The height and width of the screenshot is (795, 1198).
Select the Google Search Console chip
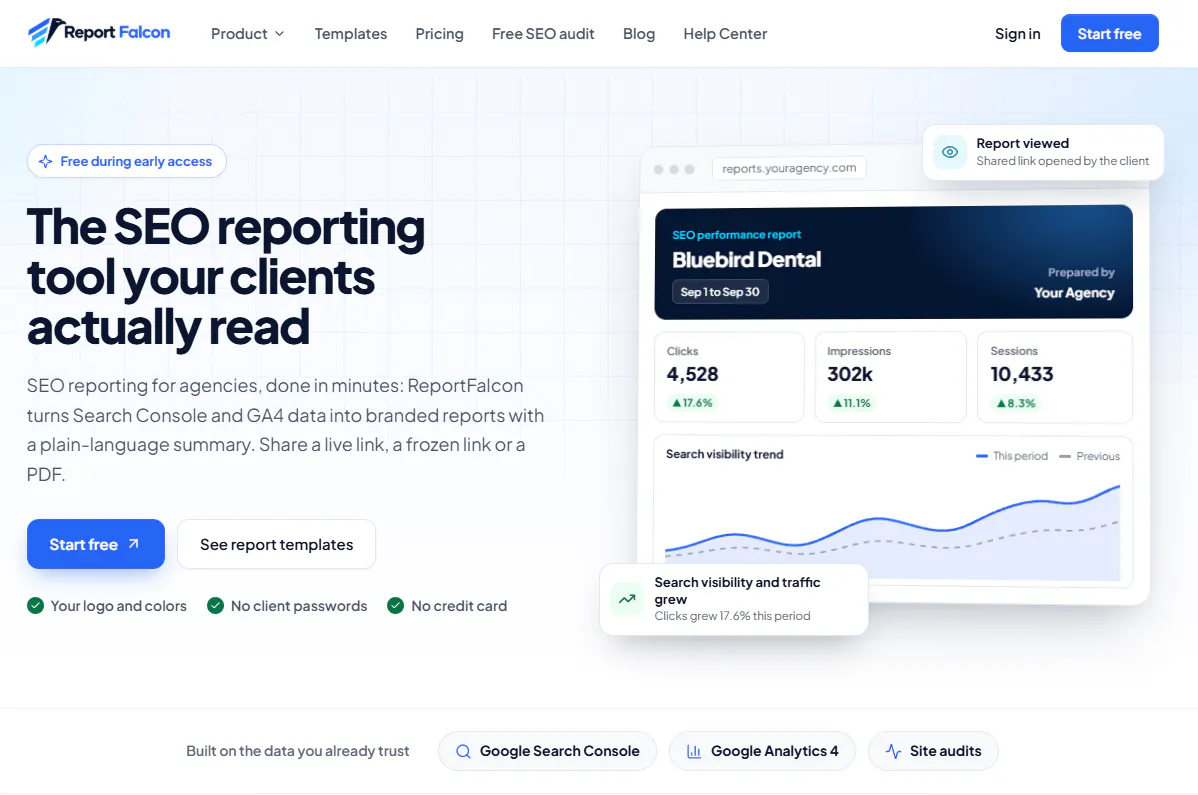pos(547,751)
